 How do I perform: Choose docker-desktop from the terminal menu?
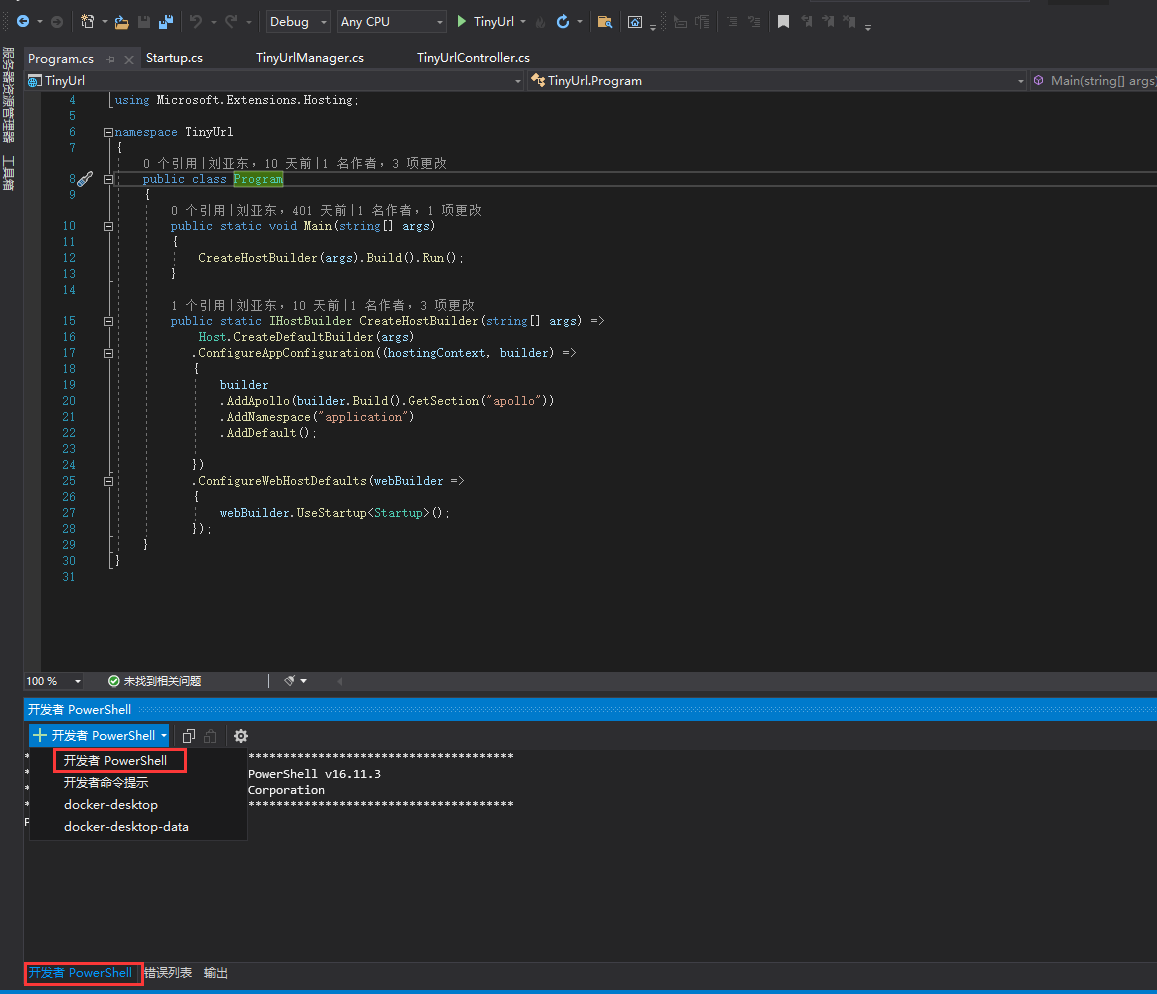111,804
